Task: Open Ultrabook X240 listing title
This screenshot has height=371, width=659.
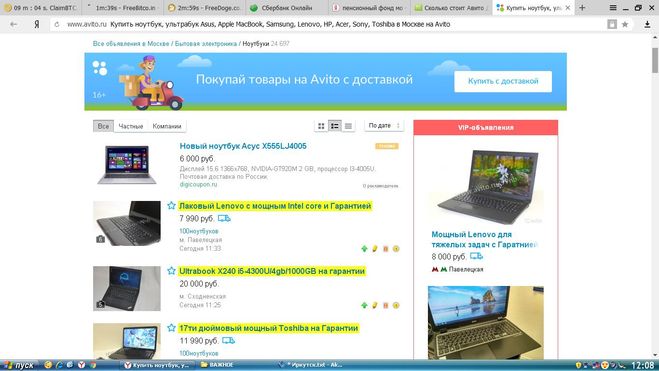Action: coord(272,271)
